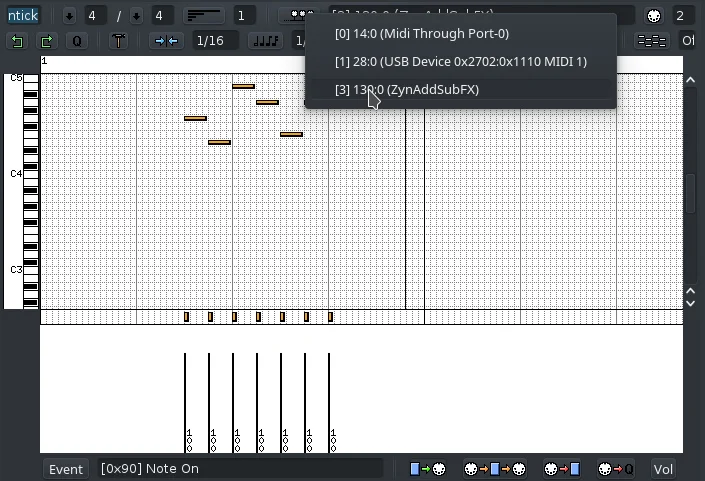Click the Q quantize button in toolbar

[x=76, y=41]
